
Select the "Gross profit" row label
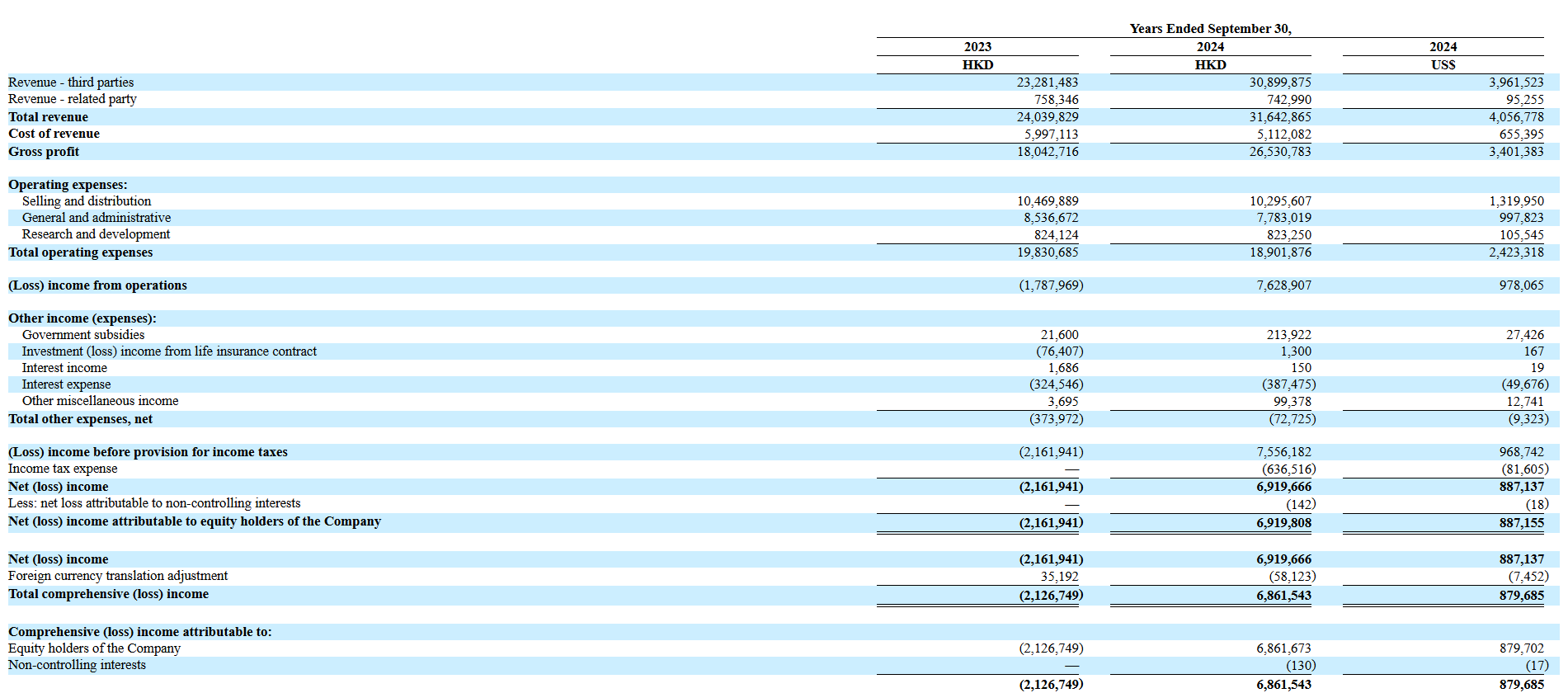[44, 152]
